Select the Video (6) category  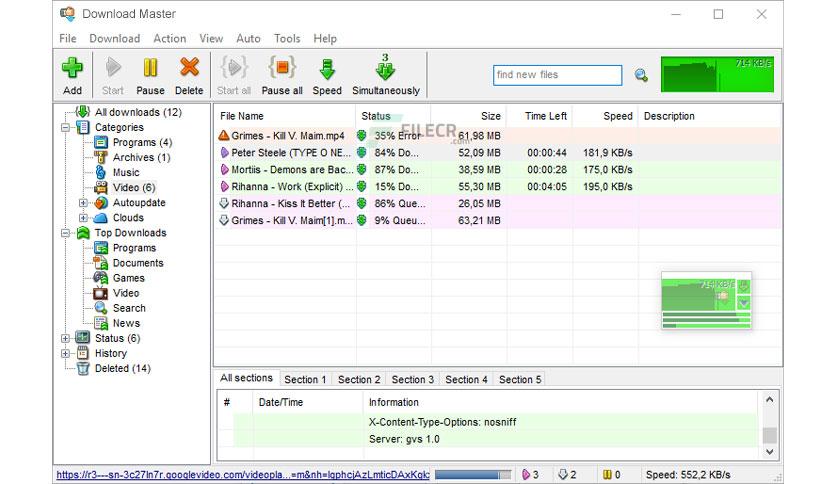(134, 187)
